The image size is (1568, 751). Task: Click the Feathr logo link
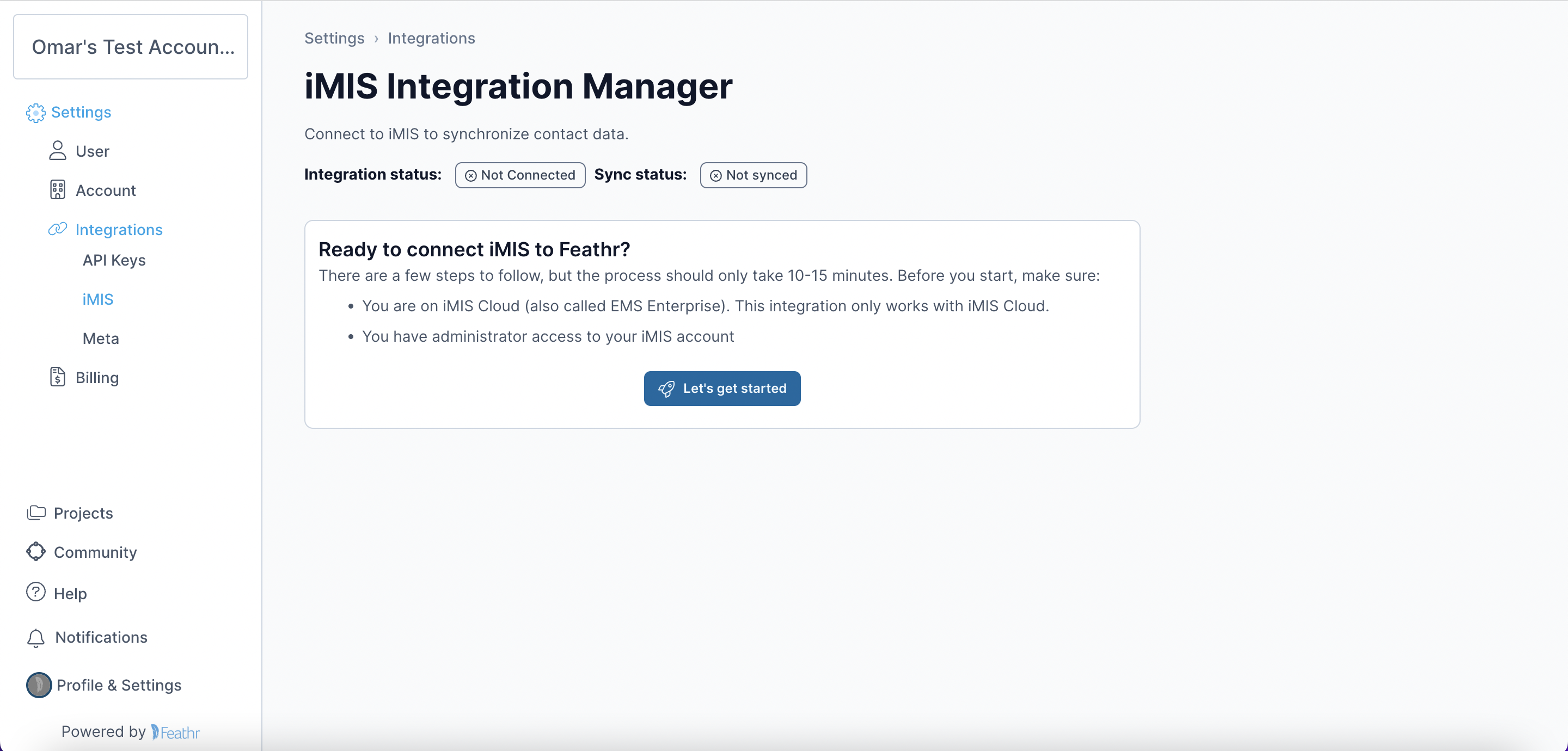pyautogui.click(x=175, y=732)
